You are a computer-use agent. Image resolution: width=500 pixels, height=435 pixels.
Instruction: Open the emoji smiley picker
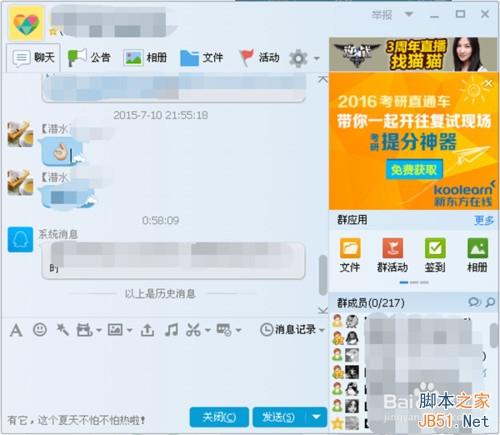tap(40, 330)
